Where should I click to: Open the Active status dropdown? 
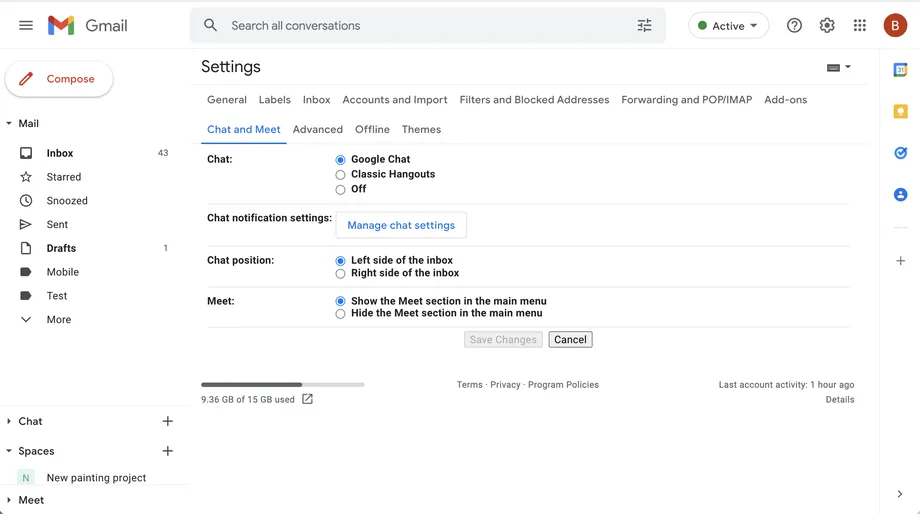coord(728,25)
